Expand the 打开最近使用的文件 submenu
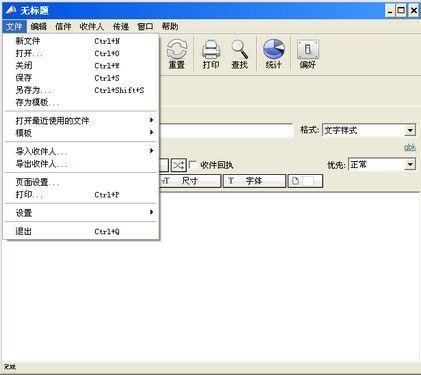421x375 pixels. click(81, 120)
